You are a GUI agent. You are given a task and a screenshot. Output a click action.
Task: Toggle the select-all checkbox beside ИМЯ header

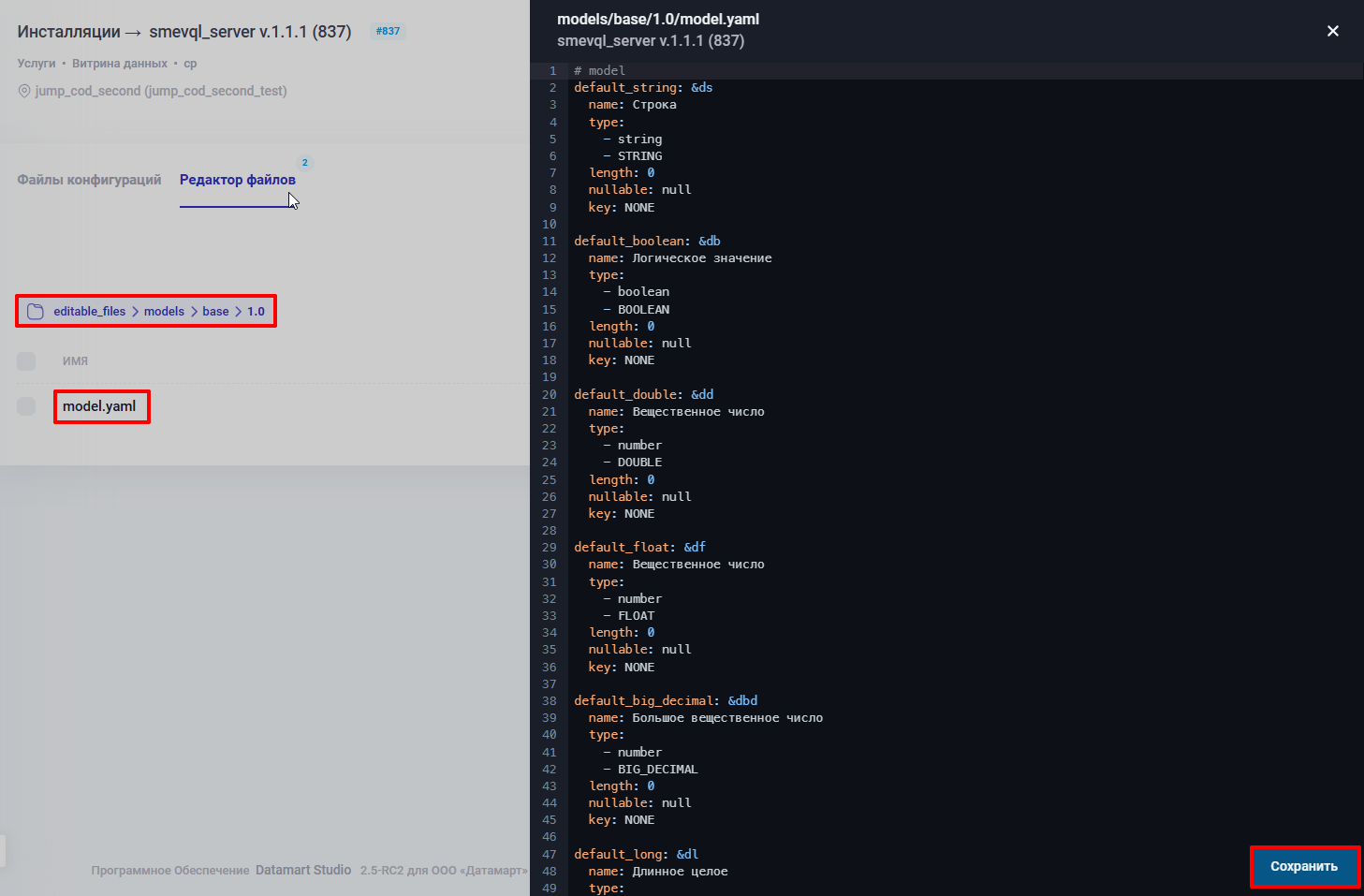[26, 361]
